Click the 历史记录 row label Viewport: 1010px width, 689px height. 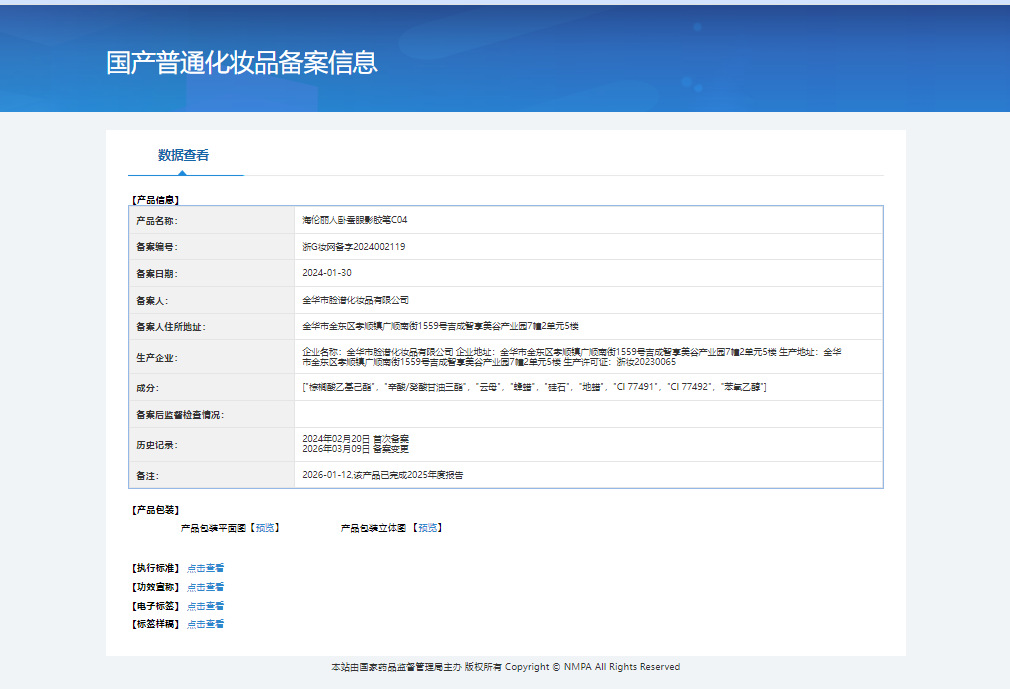coord(157,445)
